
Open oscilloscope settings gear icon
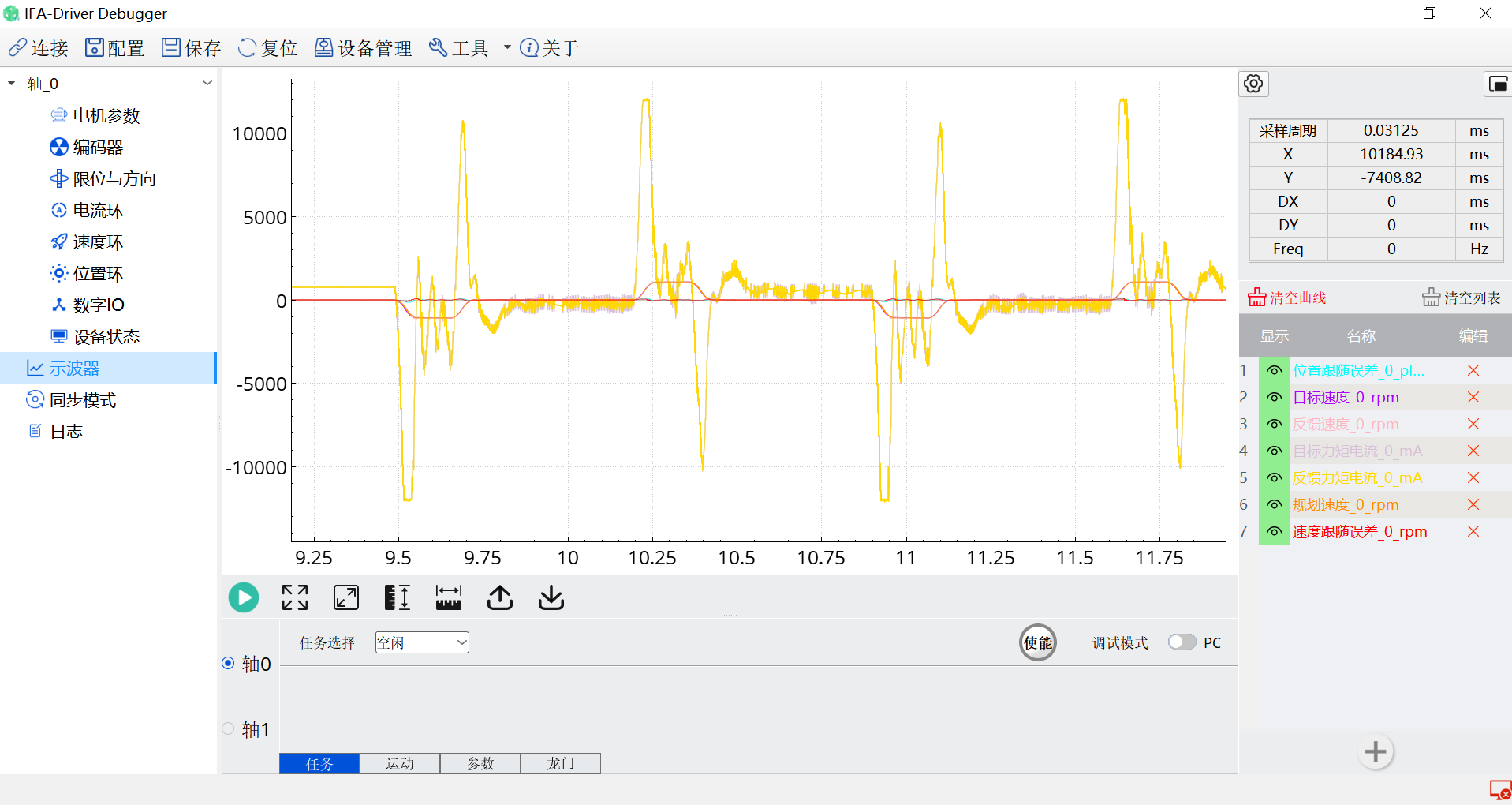tap(1253, 84)
